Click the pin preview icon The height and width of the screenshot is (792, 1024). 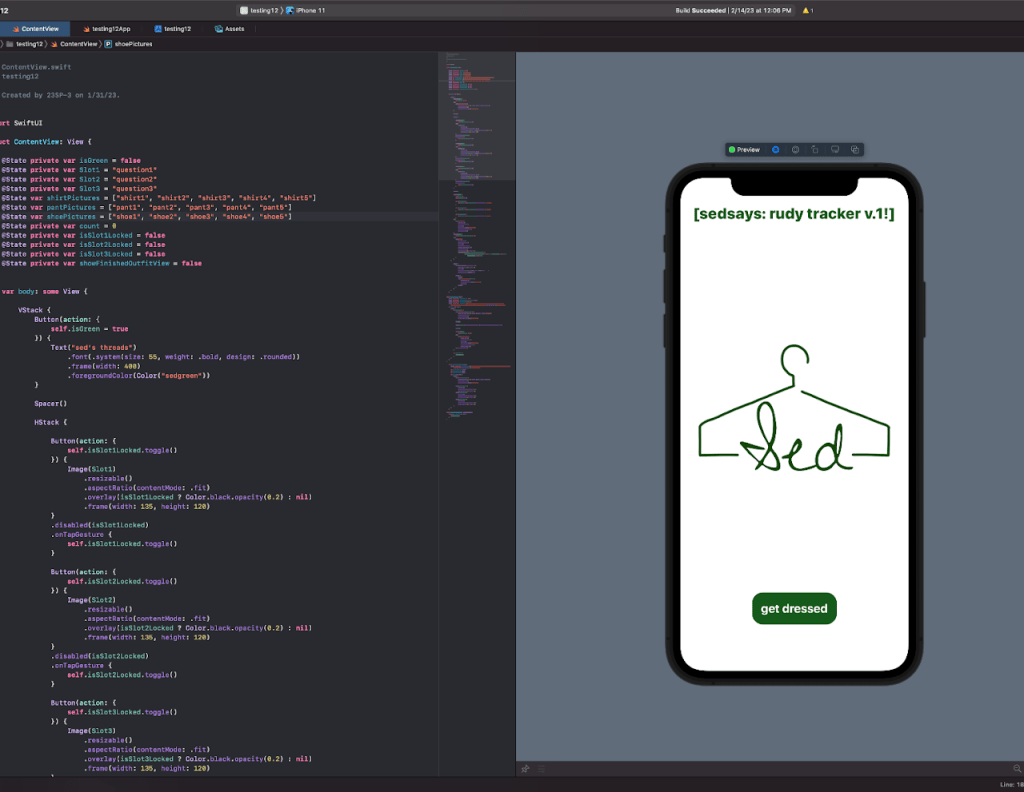pyautogui.click(x=525, y=769)
